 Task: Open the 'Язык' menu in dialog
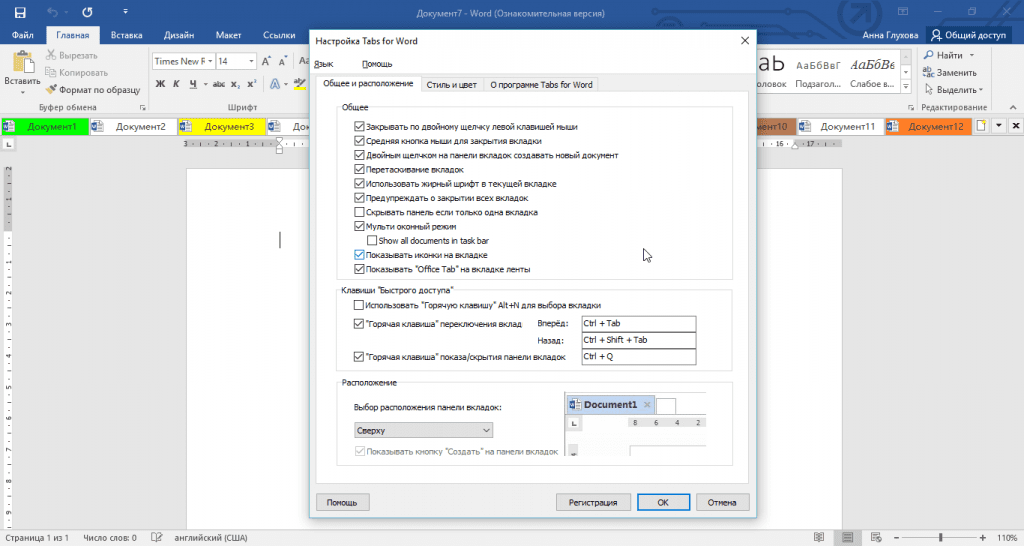[x=324, y=64]
